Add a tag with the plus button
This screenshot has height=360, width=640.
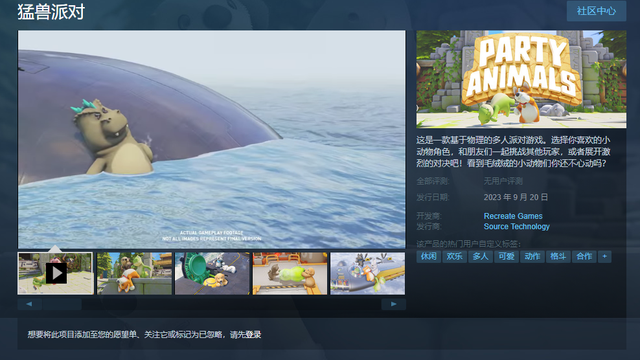605,256
